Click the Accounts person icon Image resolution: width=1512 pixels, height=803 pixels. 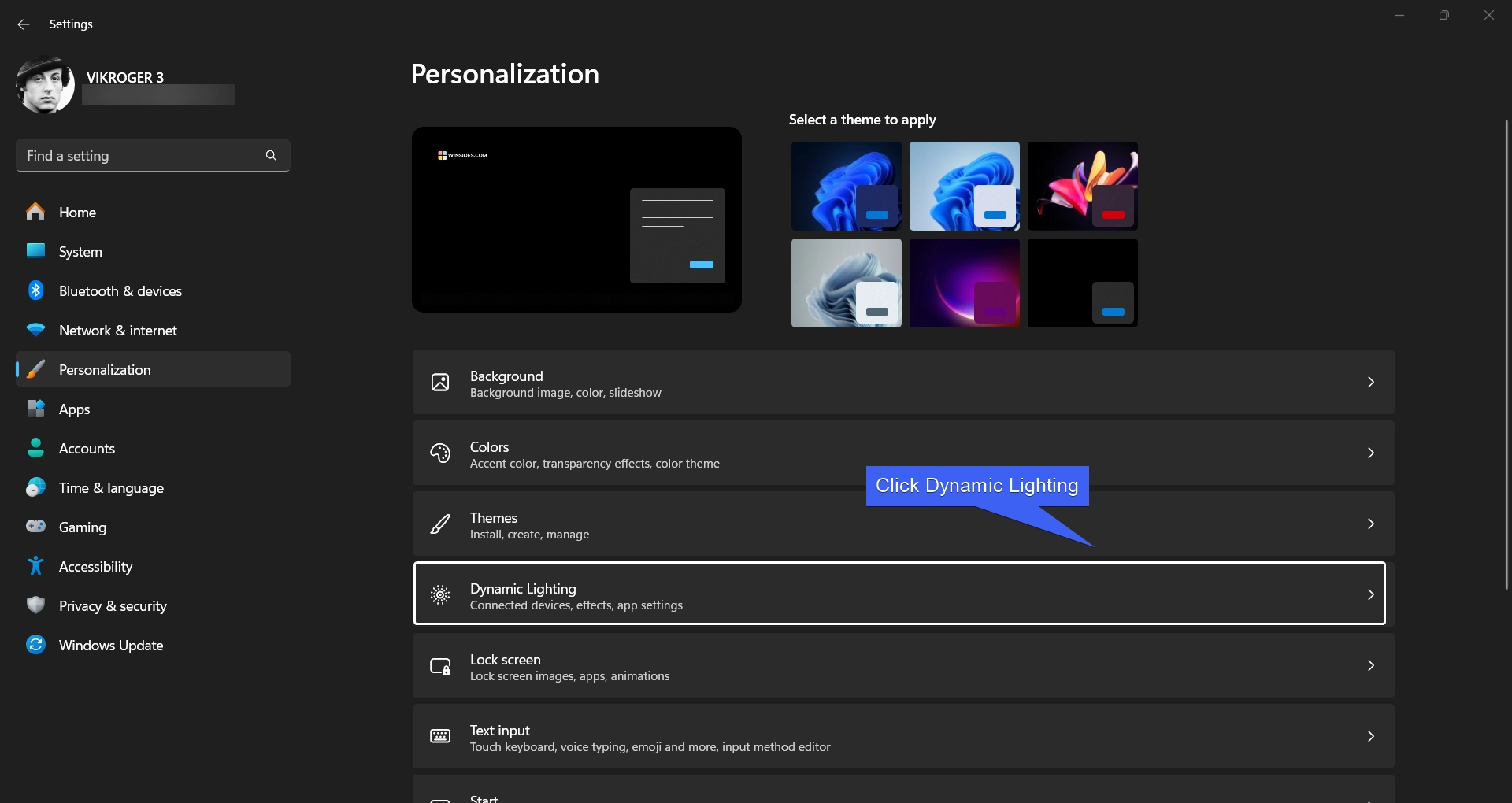[x=35, y=448]
